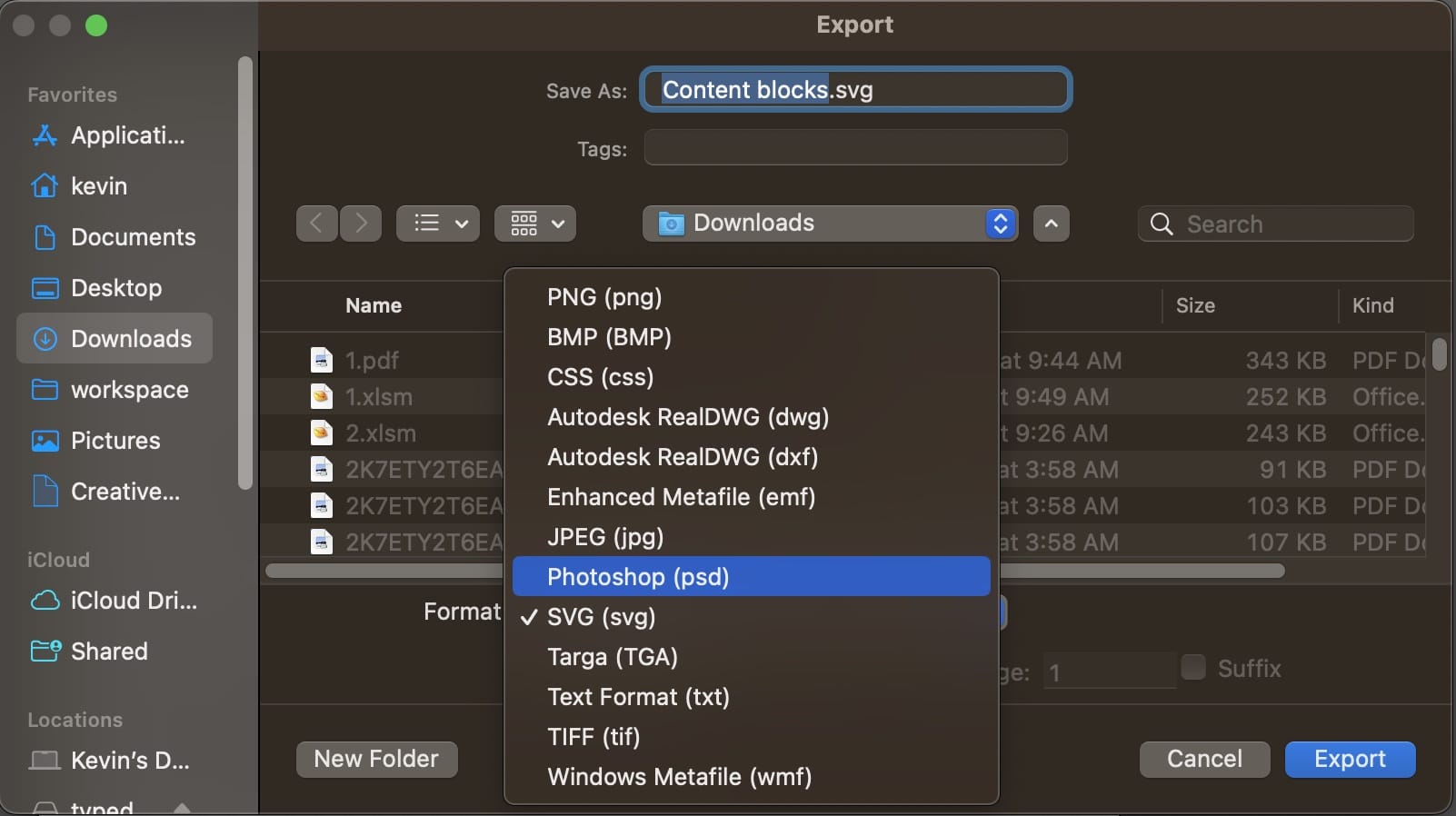Pick CSS (css) format option
The width and height of the screenshot is (1456, 816).
(751, 377)
